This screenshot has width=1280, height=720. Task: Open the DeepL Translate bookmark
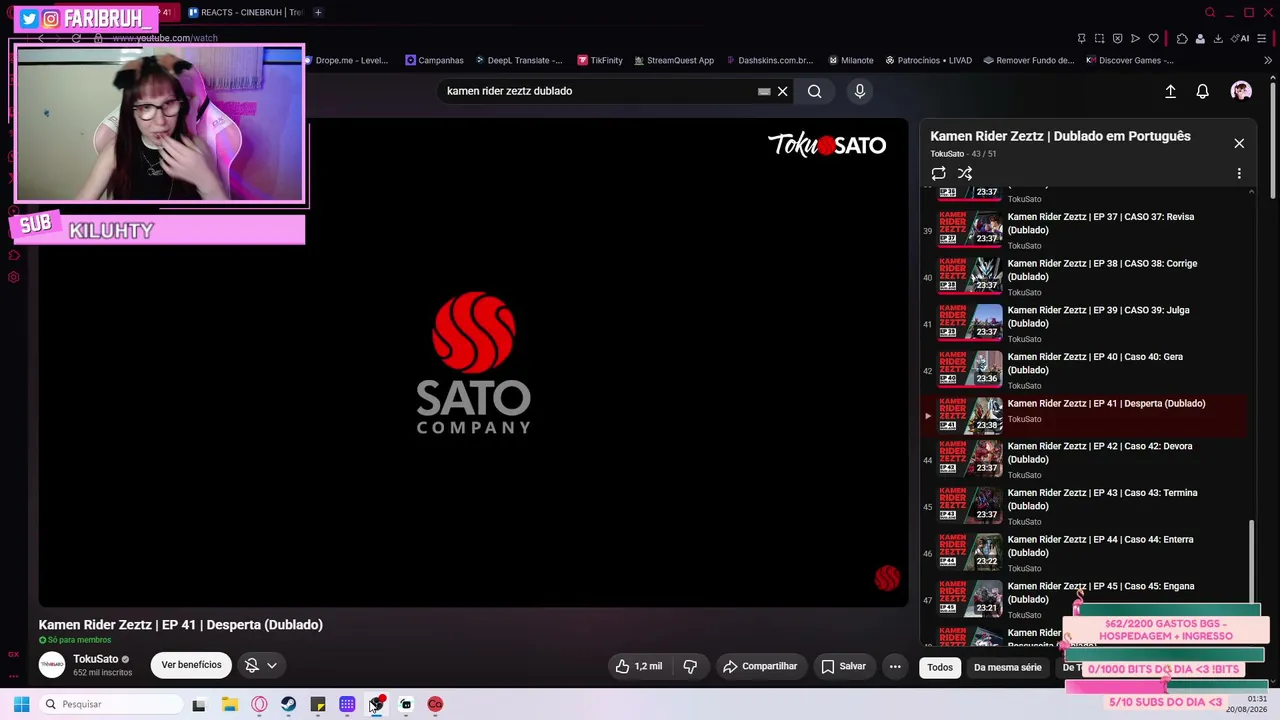pyautogui.click(x=519, y=60)
